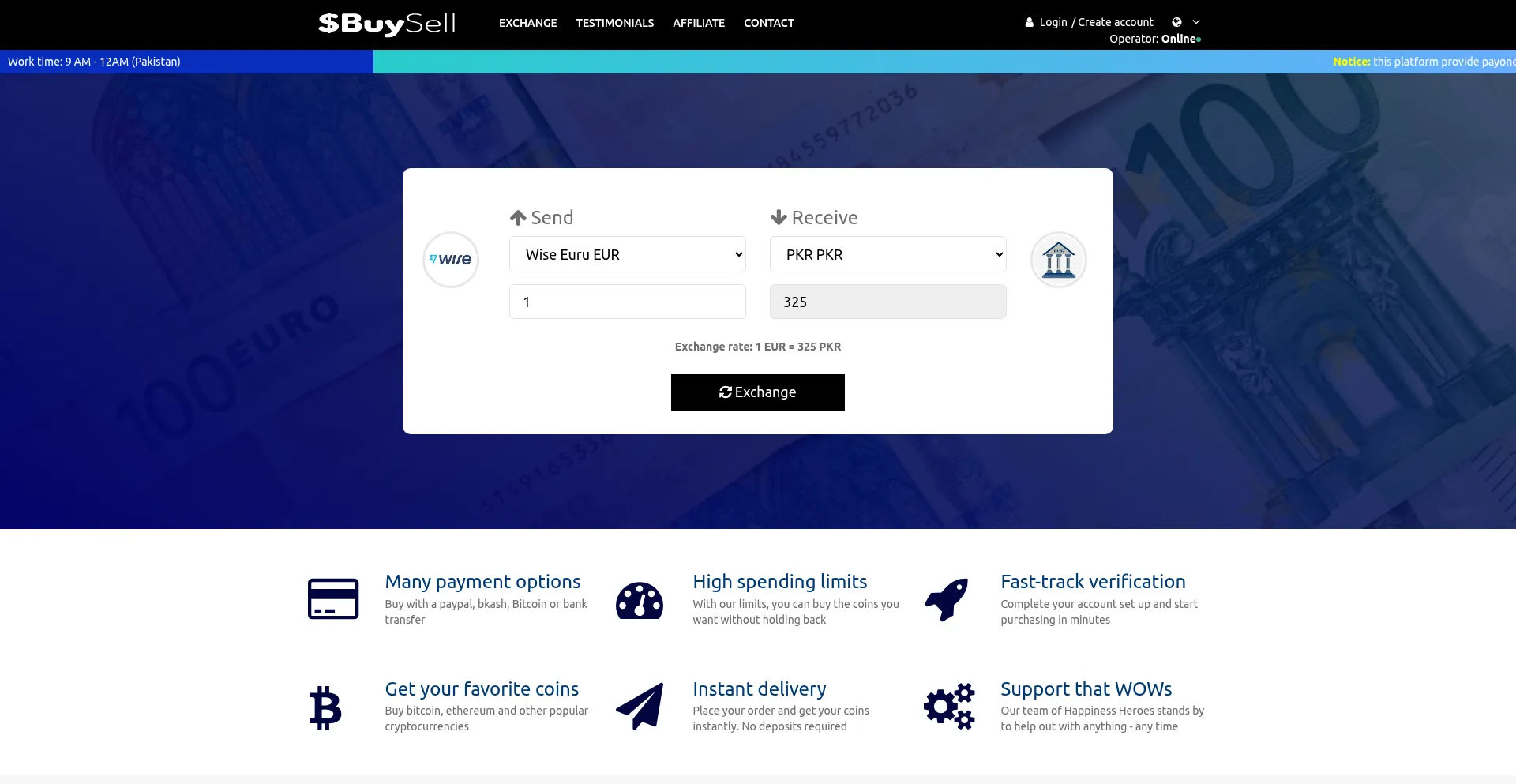Click the paper plane instant delivery icon
The image size is (1516, 784).
(x=640, y=707)
